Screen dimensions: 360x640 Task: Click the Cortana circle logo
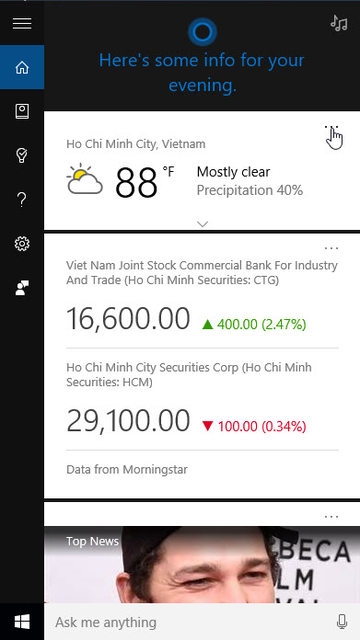[x=202, y=31]
